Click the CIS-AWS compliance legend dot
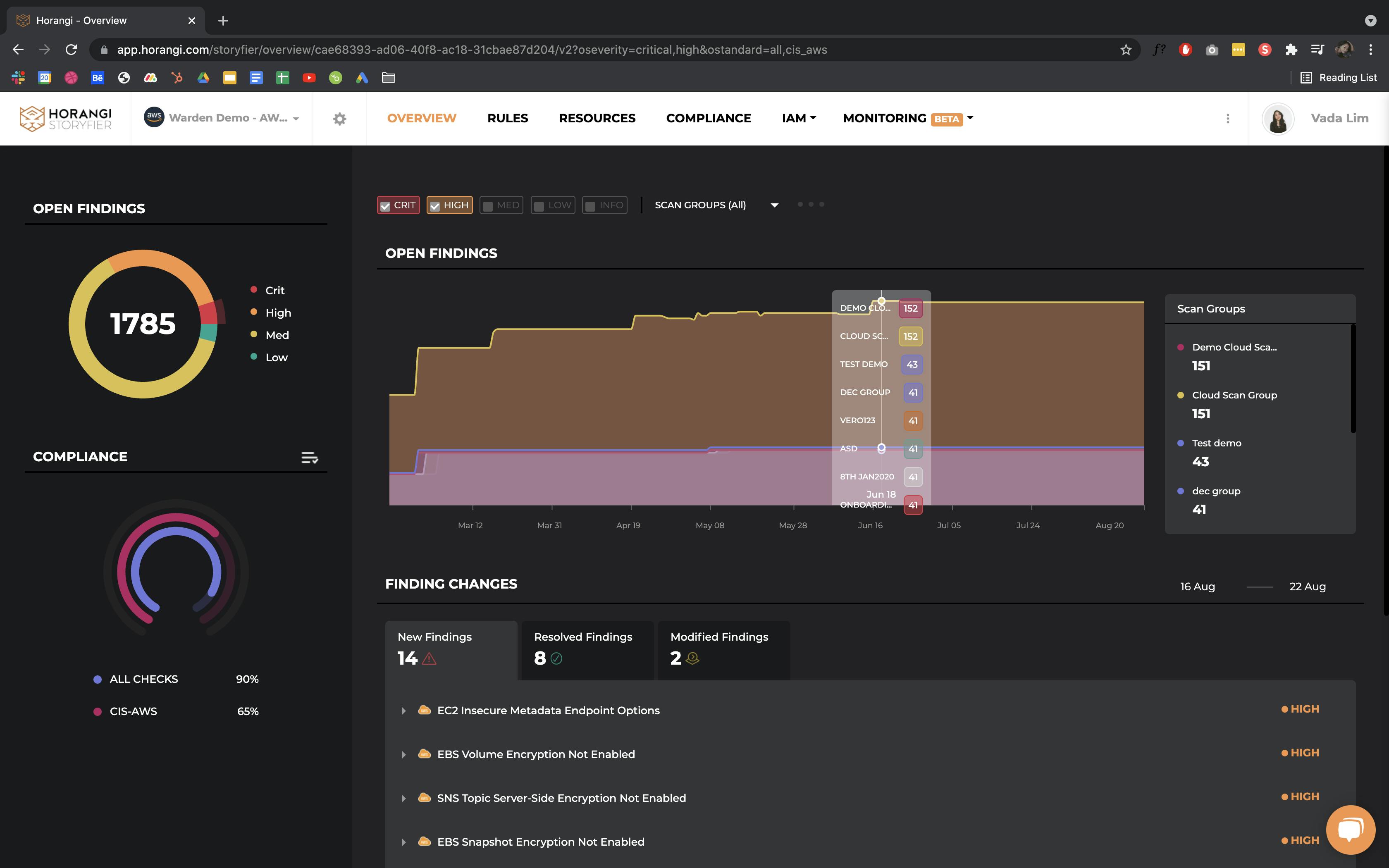 pyautogui.click(x=98, y=711)
